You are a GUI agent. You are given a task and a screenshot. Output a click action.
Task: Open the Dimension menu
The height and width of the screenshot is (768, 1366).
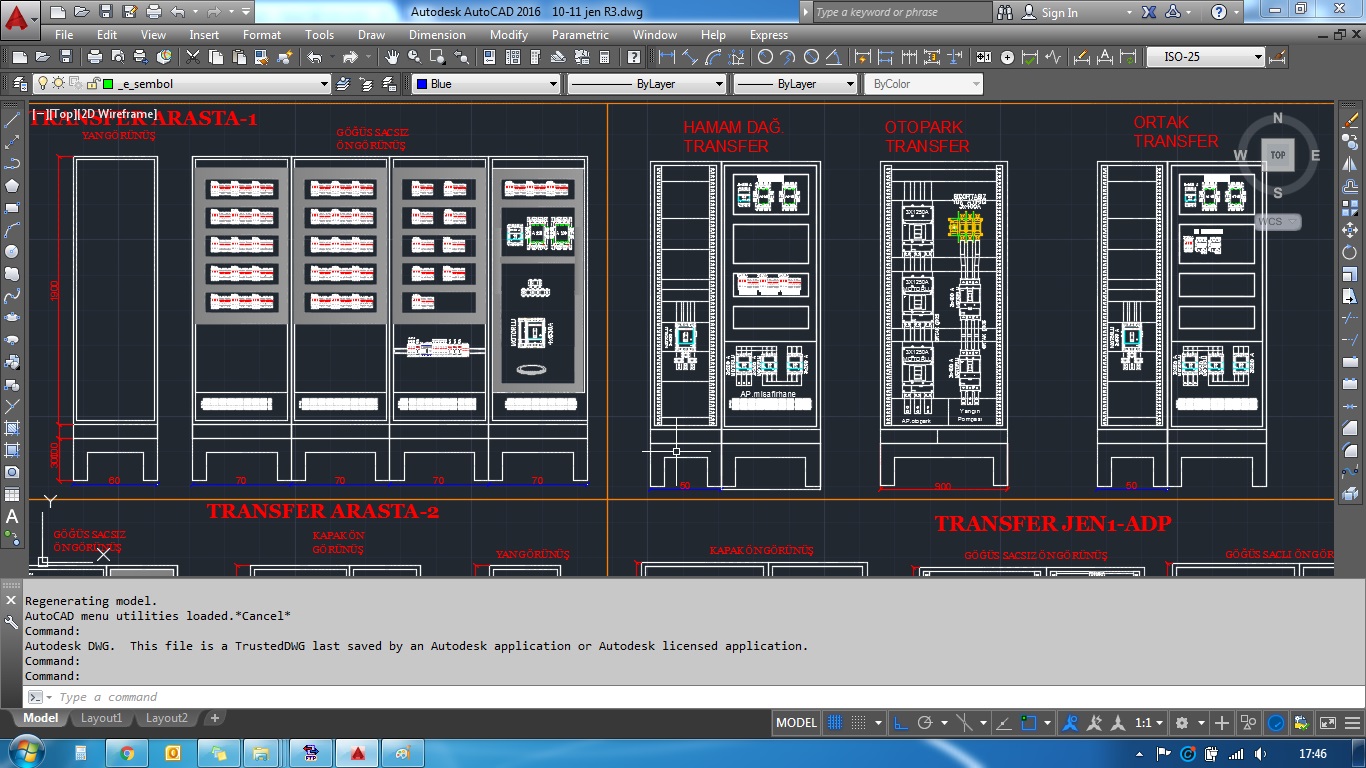coord(437,35)
